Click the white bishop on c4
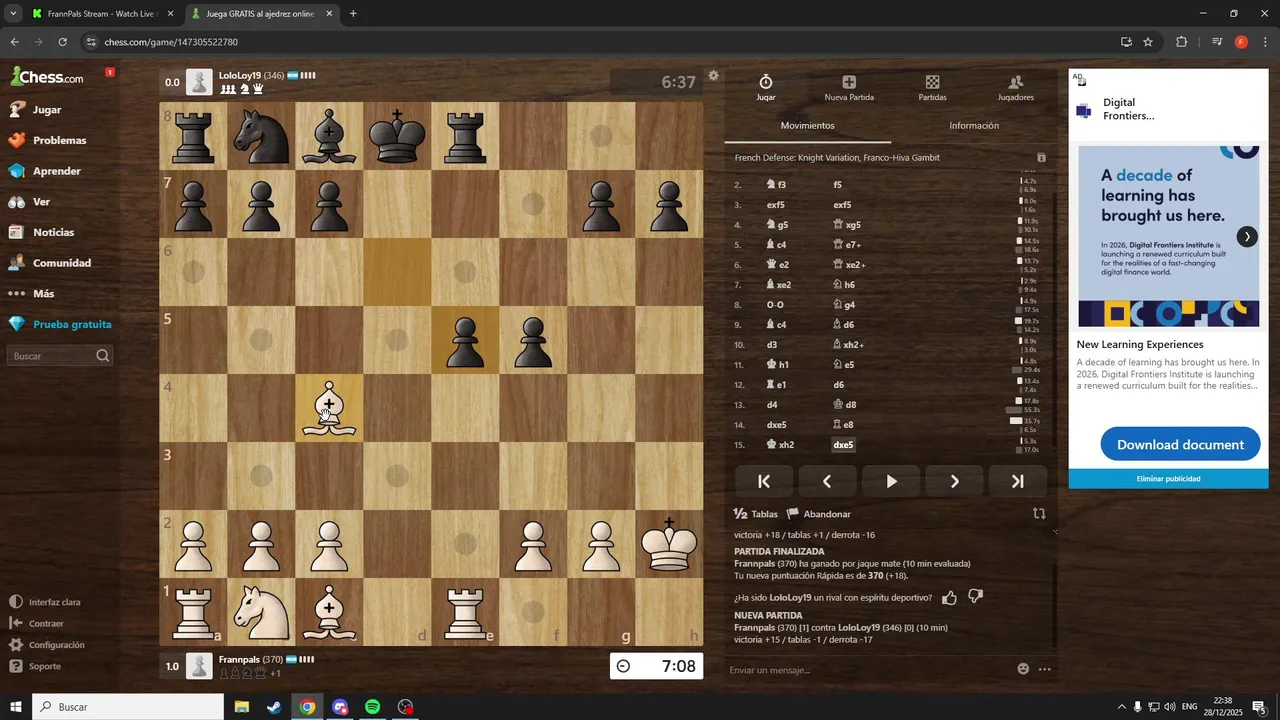The height and width of the screenshot is (720, 1280). [x=329, y=408]
